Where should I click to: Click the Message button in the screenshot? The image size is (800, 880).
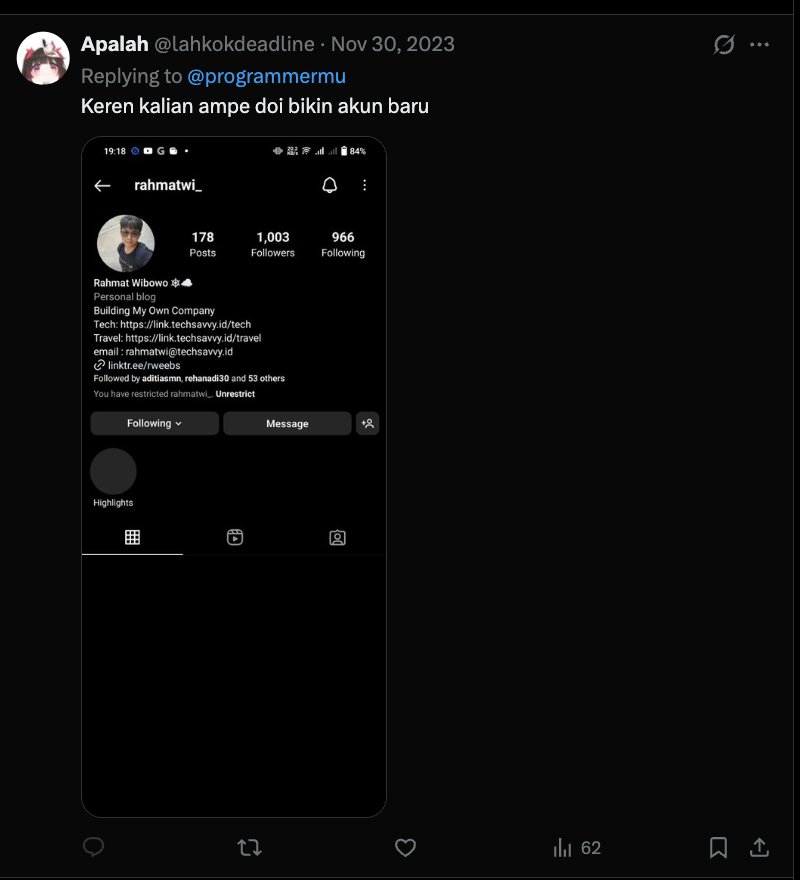pos(287,423)
